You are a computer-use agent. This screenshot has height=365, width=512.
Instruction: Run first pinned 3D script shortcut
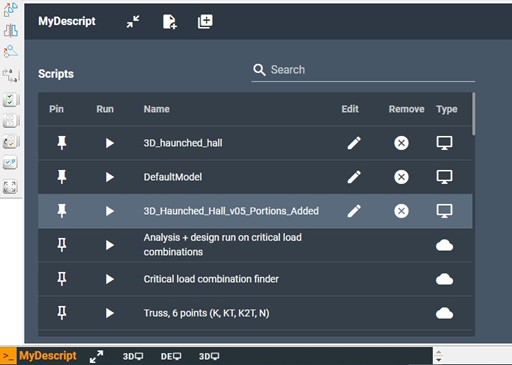[133, 356]
